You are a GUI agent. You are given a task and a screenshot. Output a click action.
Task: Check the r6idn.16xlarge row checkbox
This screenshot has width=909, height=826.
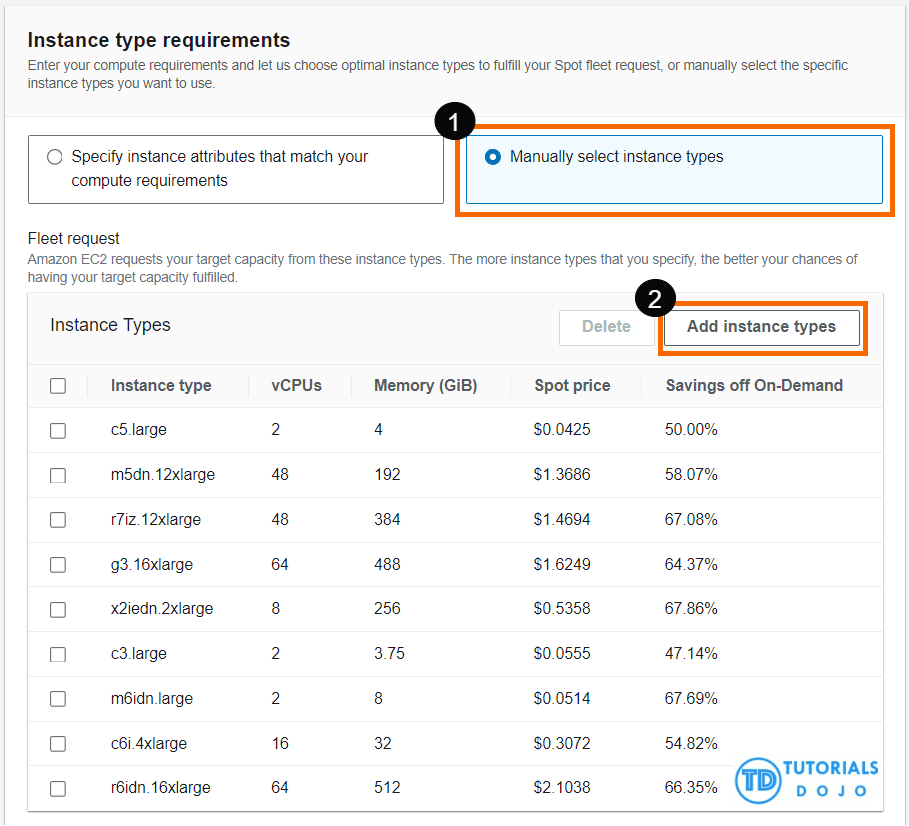click(x=58, y=788)
